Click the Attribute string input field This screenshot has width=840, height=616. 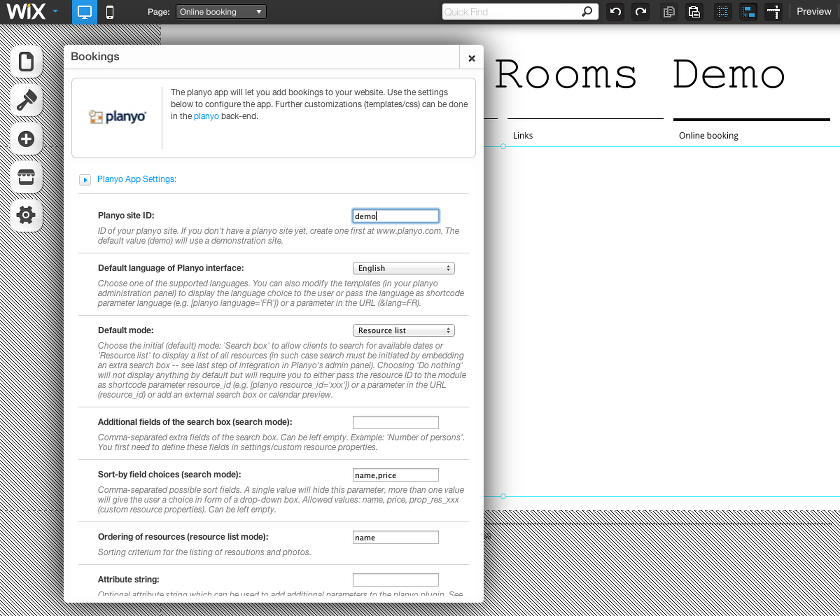(x=395, y=580)
